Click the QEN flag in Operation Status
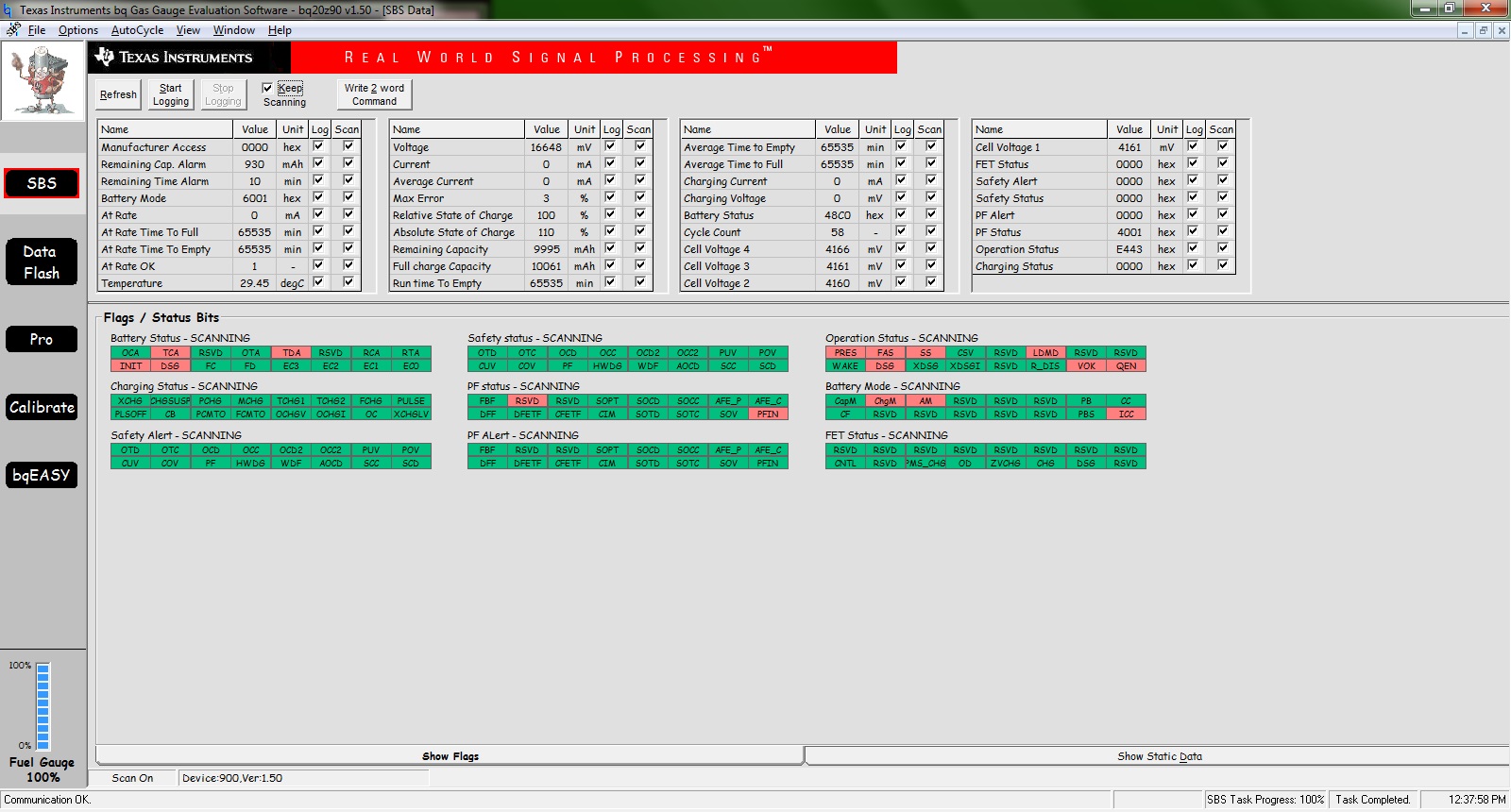 coord(1126,366)
